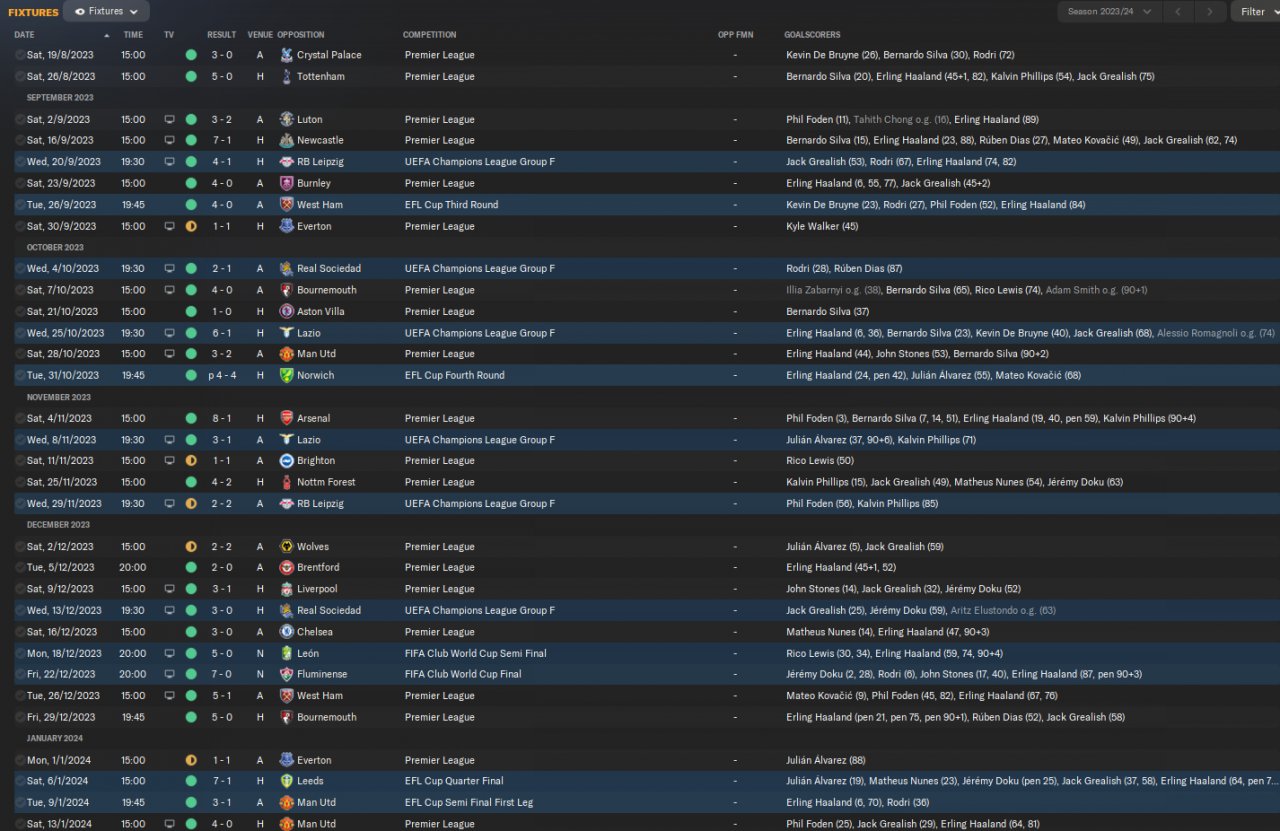This screenshot has height=831, width=1280.
Task: Click goalscorer text Bernardo Silva (37)
Action: click(828, 311)
